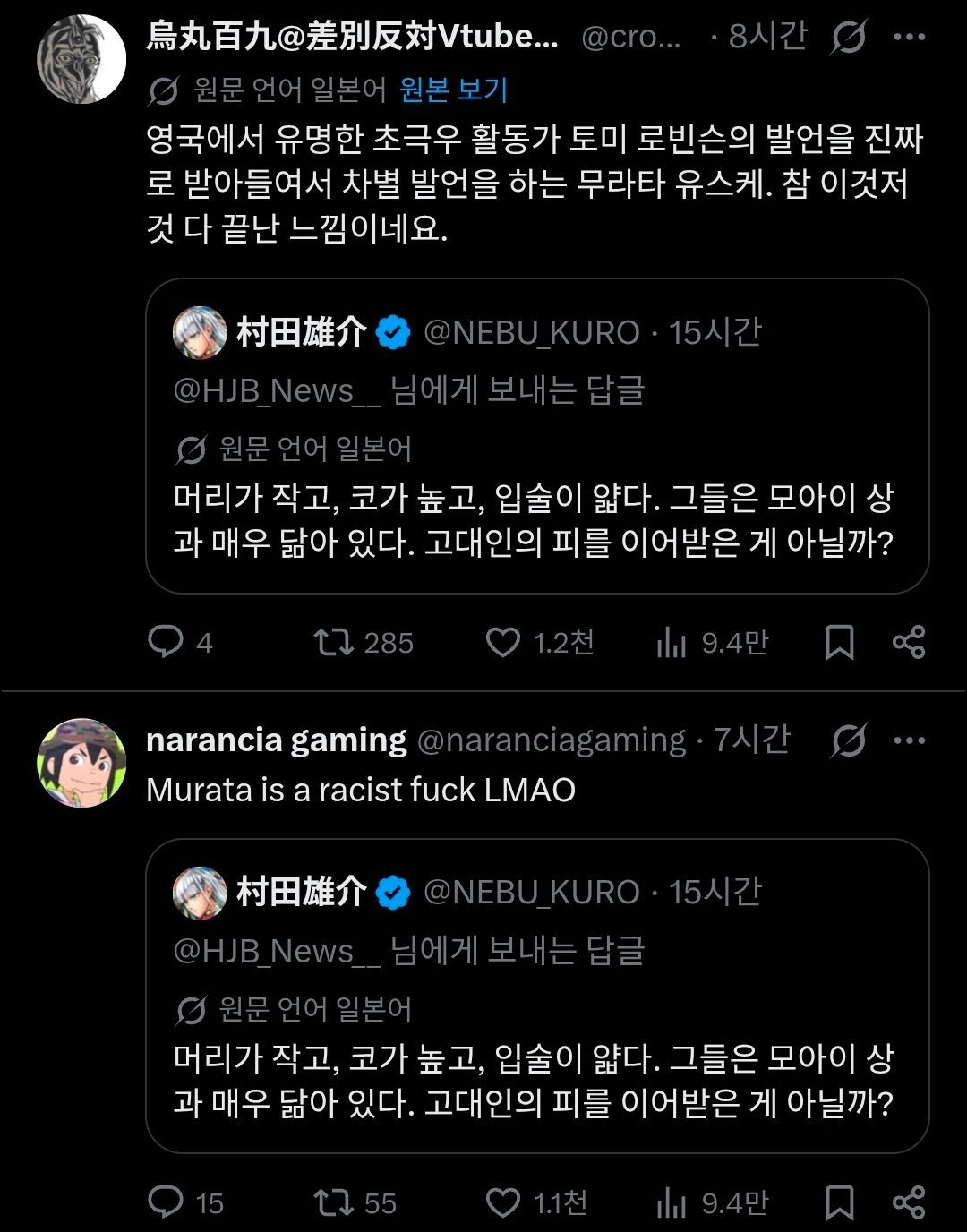Screen dimensions: 967x1232
Task: Open first quoted 村田雄介 tweet card
Action: 537,436
